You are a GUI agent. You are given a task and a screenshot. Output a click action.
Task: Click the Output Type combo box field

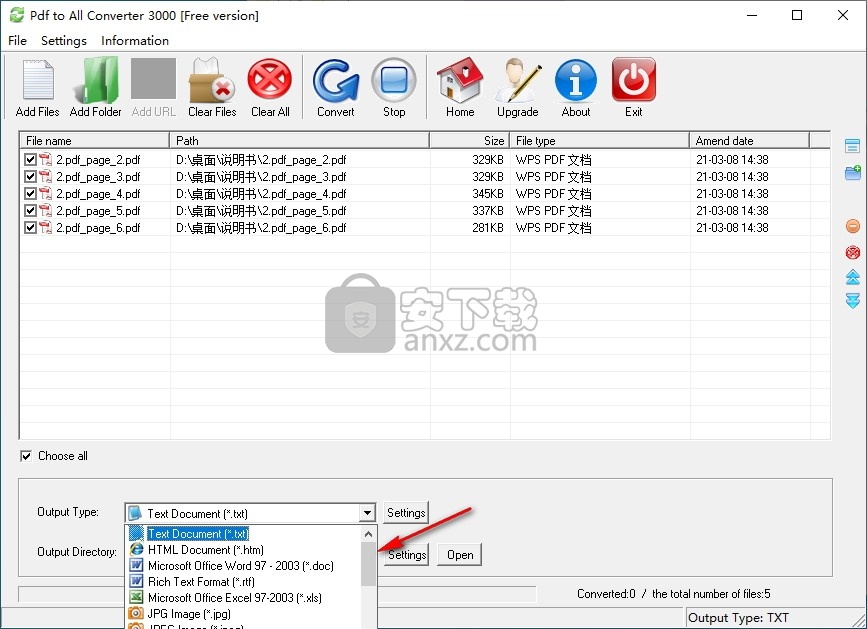pyautogui.click(x=250, y=513)
